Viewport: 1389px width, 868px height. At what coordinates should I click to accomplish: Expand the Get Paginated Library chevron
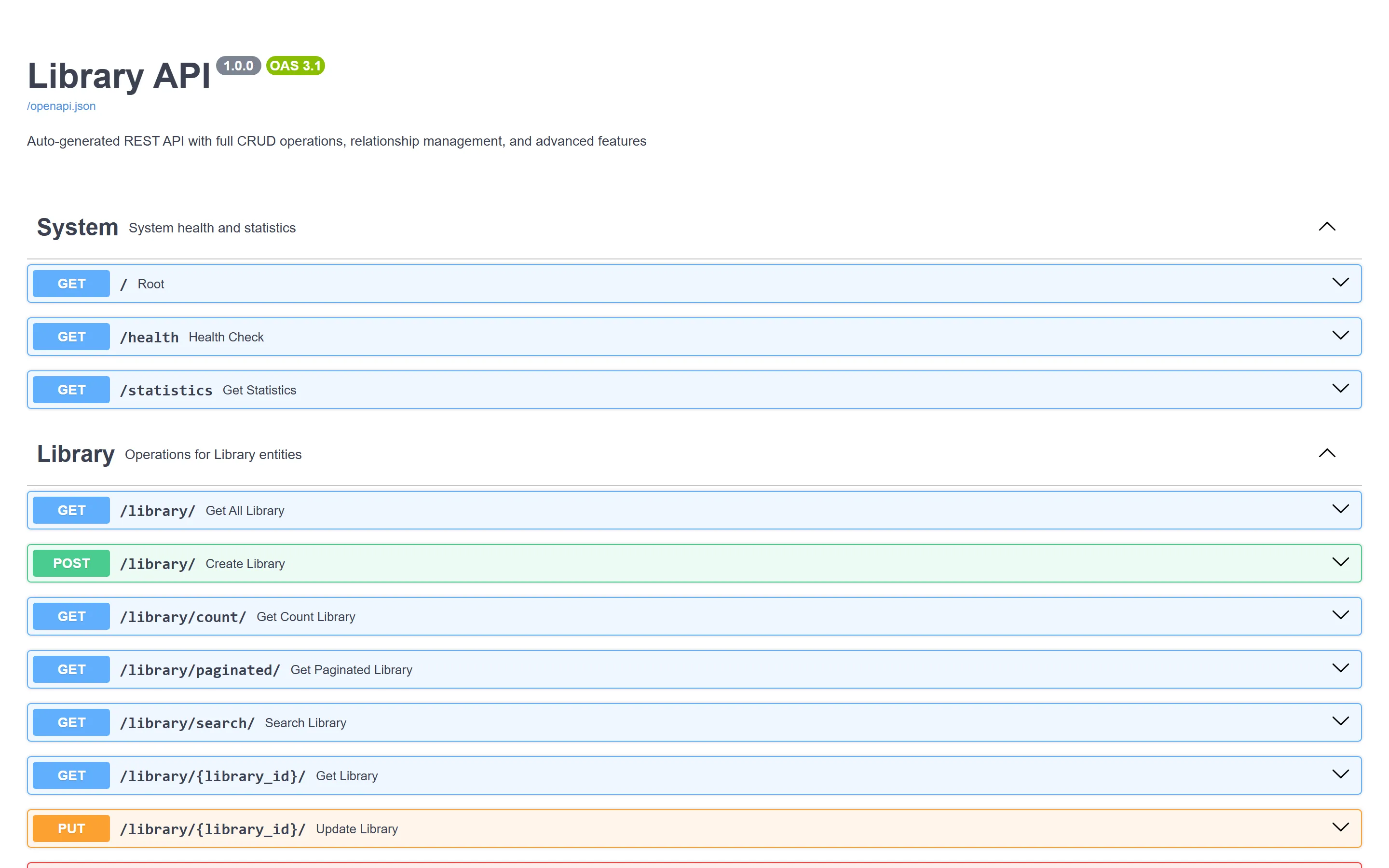point(1340,668)
